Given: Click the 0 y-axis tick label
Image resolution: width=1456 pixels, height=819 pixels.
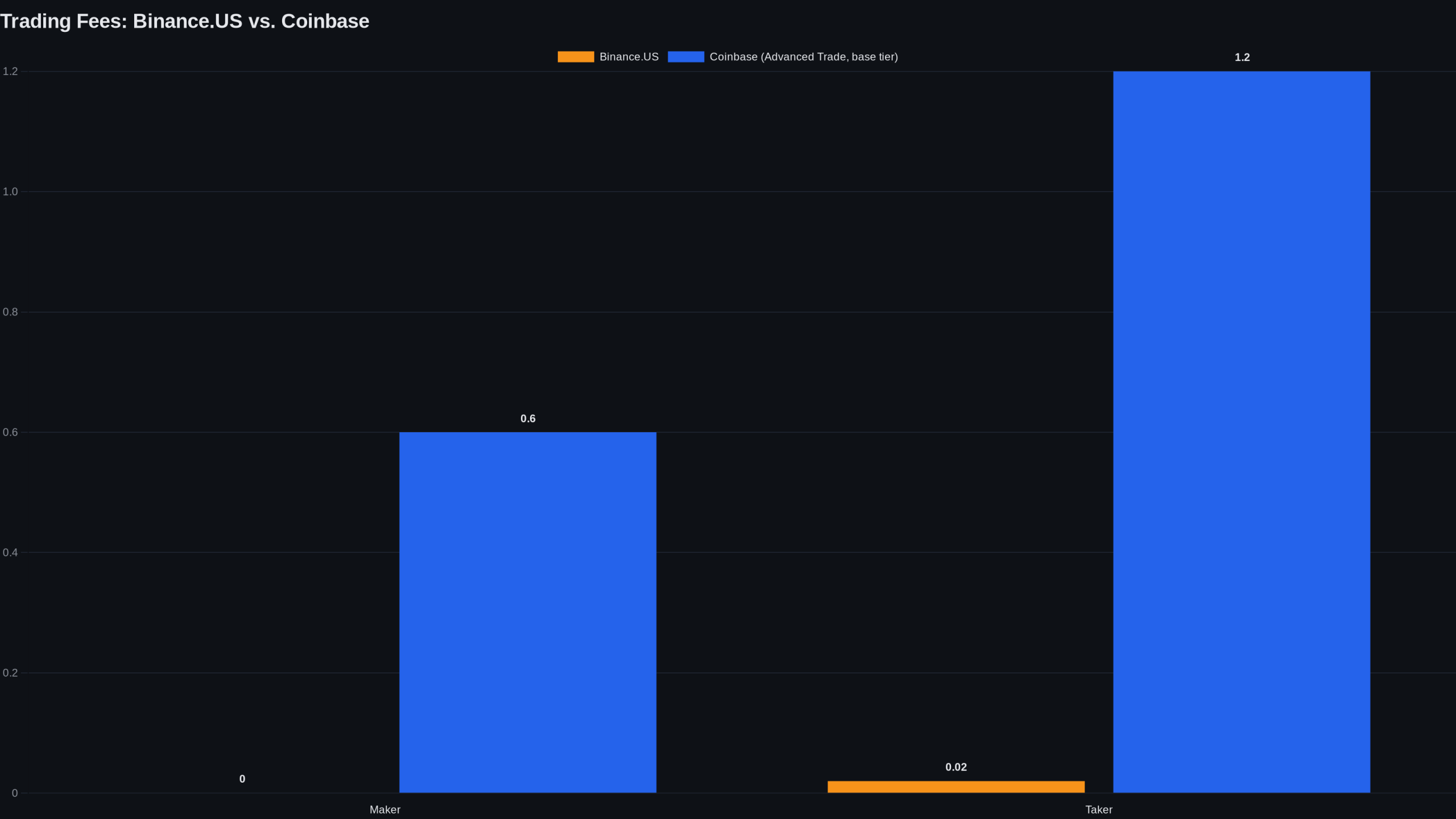Looking at the screenshot, I should [15, 793].
